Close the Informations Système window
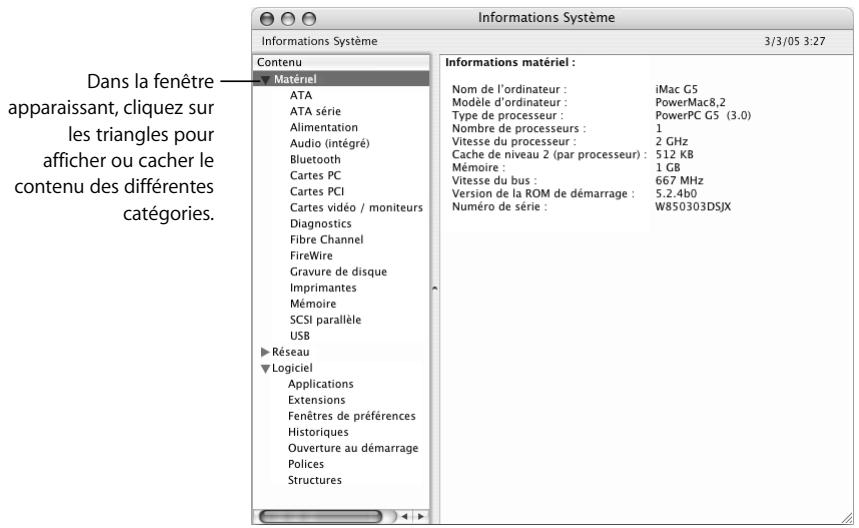 [267, 19]
